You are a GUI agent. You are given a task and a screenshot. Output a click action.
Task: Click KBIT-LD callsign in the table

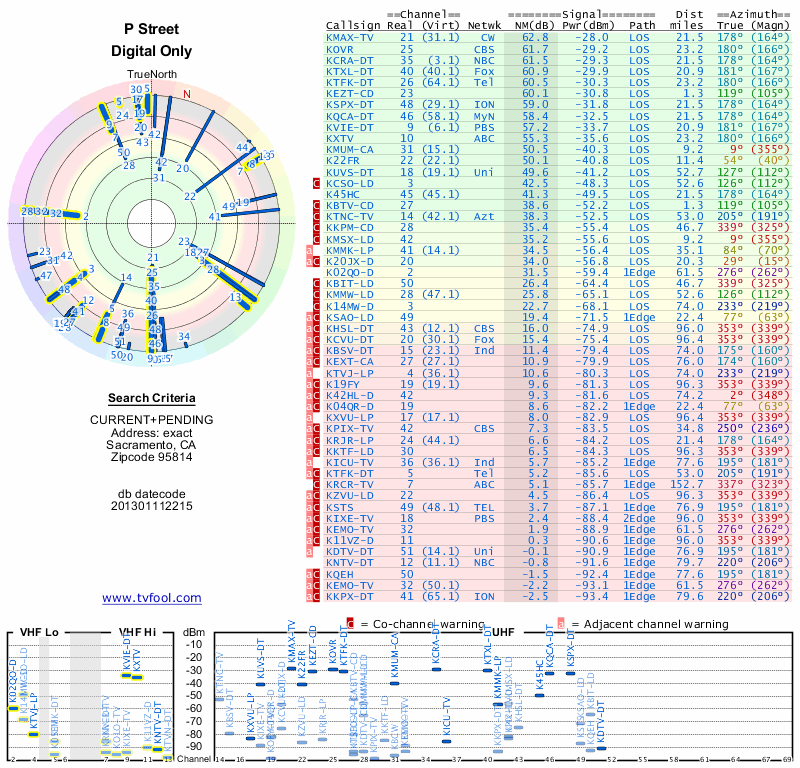click(x=349, y=284)
